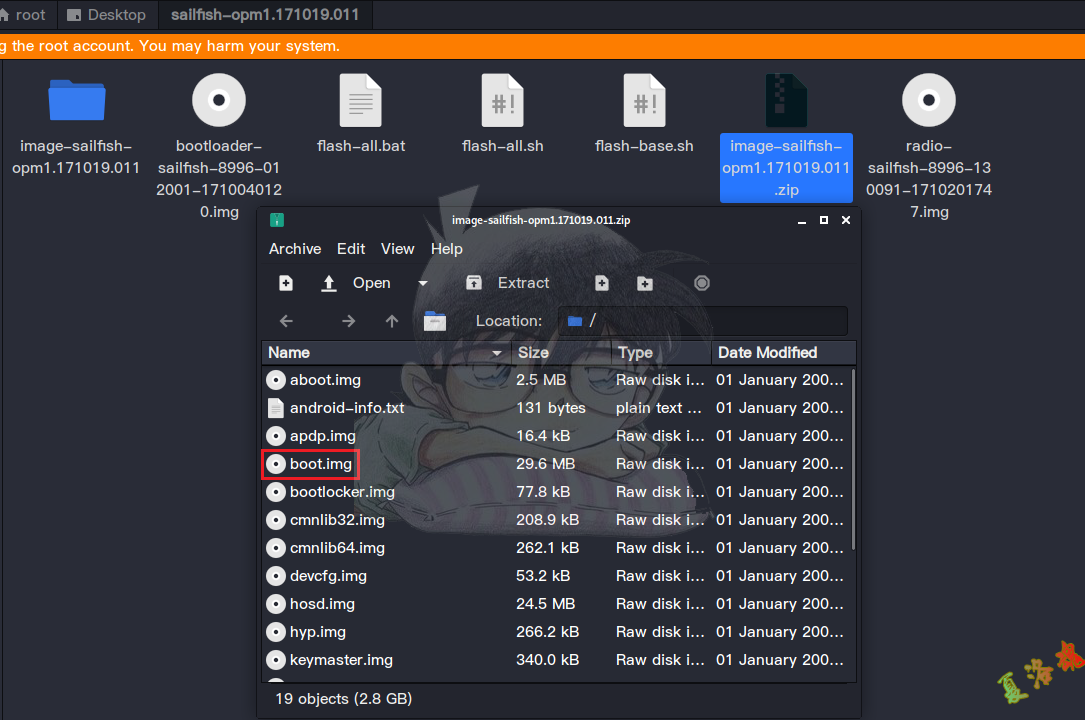This screenshot has width=1085, height=720.
Task: Click the home folder icon
Action: [435, 321]
